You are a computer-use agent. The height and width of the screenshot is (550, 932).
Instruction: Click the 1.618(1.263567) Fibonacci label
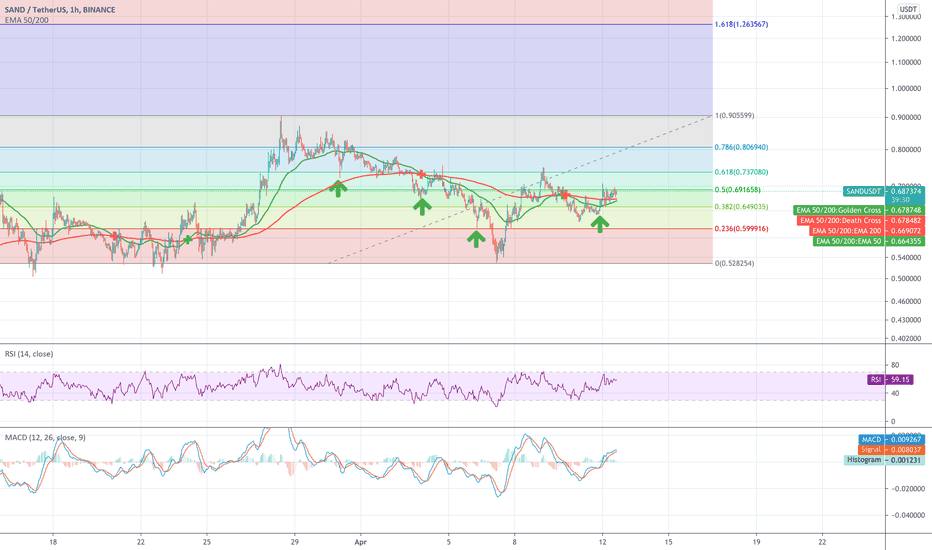click(741, 24)
